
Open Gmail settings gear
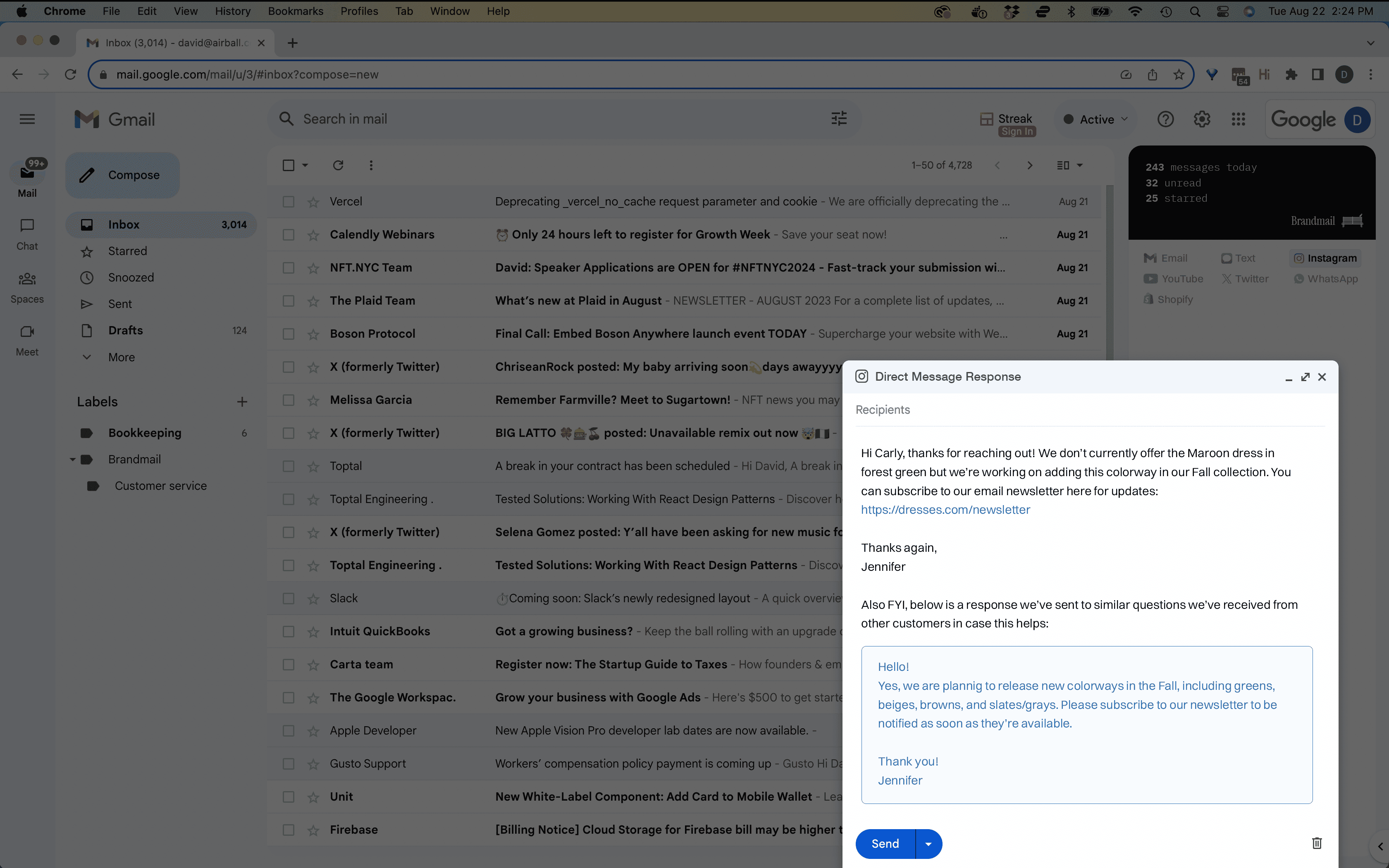click(x=1201, y=119)
